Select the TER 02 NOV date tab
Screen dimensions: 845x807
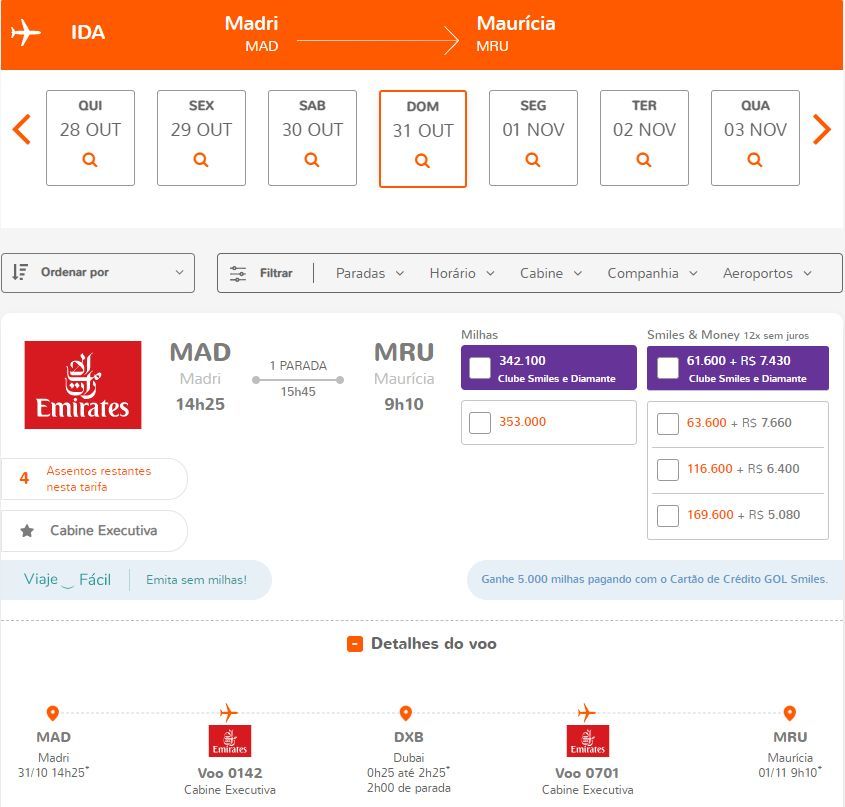tap(645, 138)
